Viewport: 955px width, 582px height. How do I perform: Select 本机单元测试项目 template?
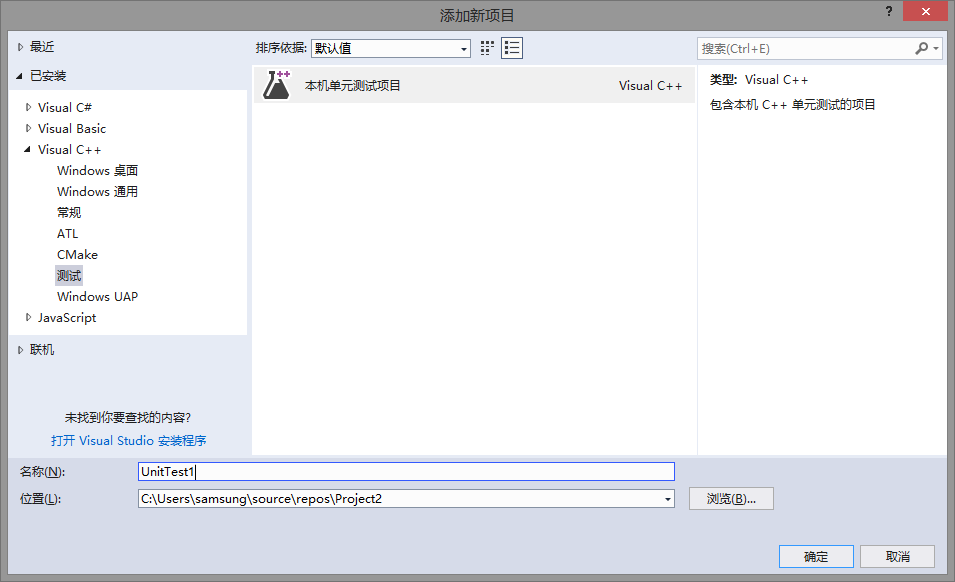point(474,85)
